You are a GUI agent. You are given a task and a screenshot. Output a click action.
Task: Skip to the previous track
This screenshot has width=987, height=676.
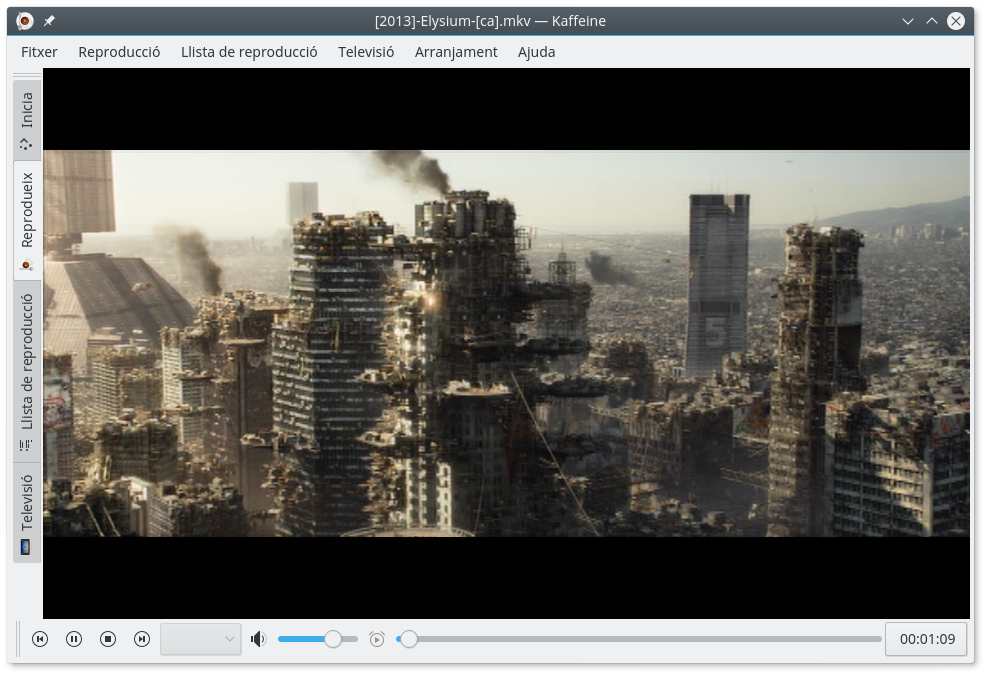(40, 639)
